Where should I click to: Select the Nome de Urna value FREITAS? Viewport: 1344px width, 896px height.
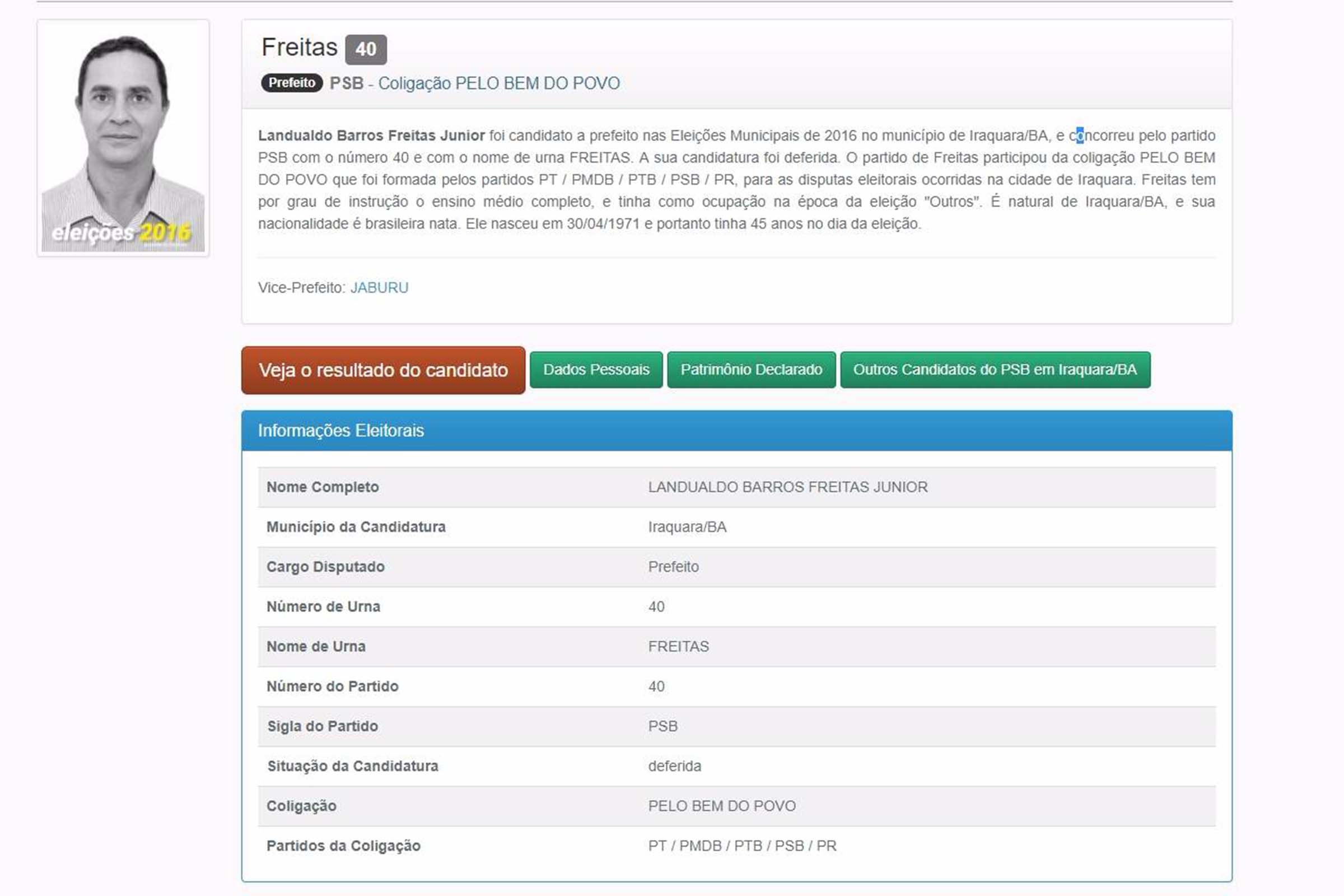(x=679, y=647)
